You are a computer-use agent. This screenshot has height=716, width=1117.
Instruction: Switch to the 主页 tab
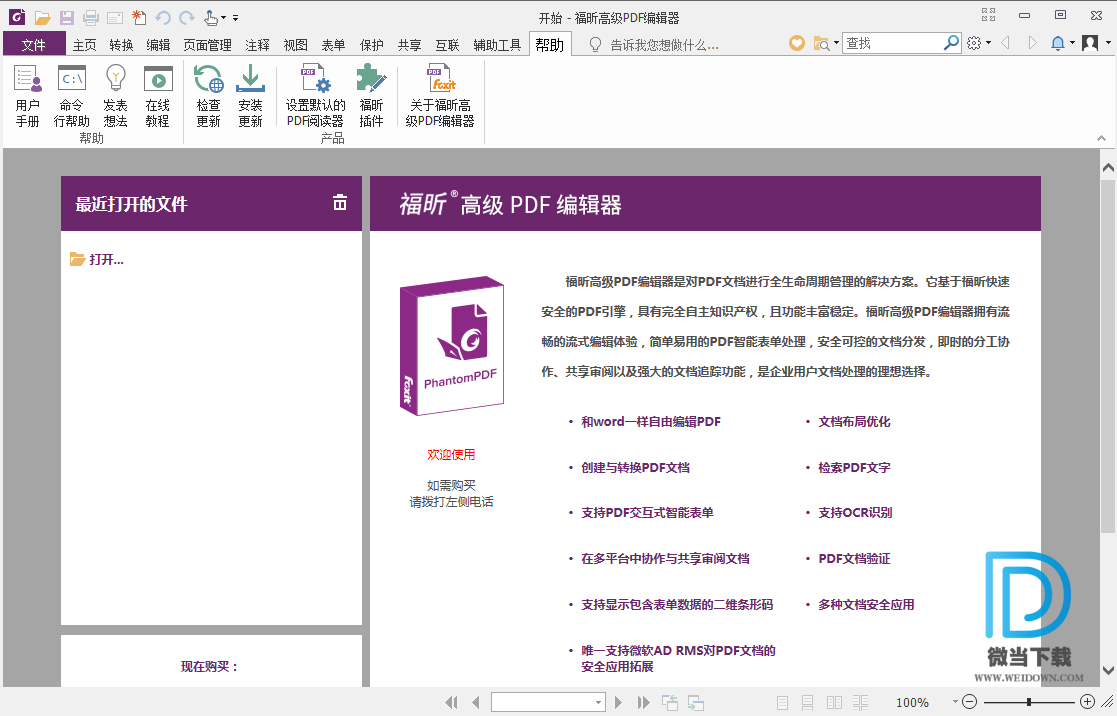point(85,45)
